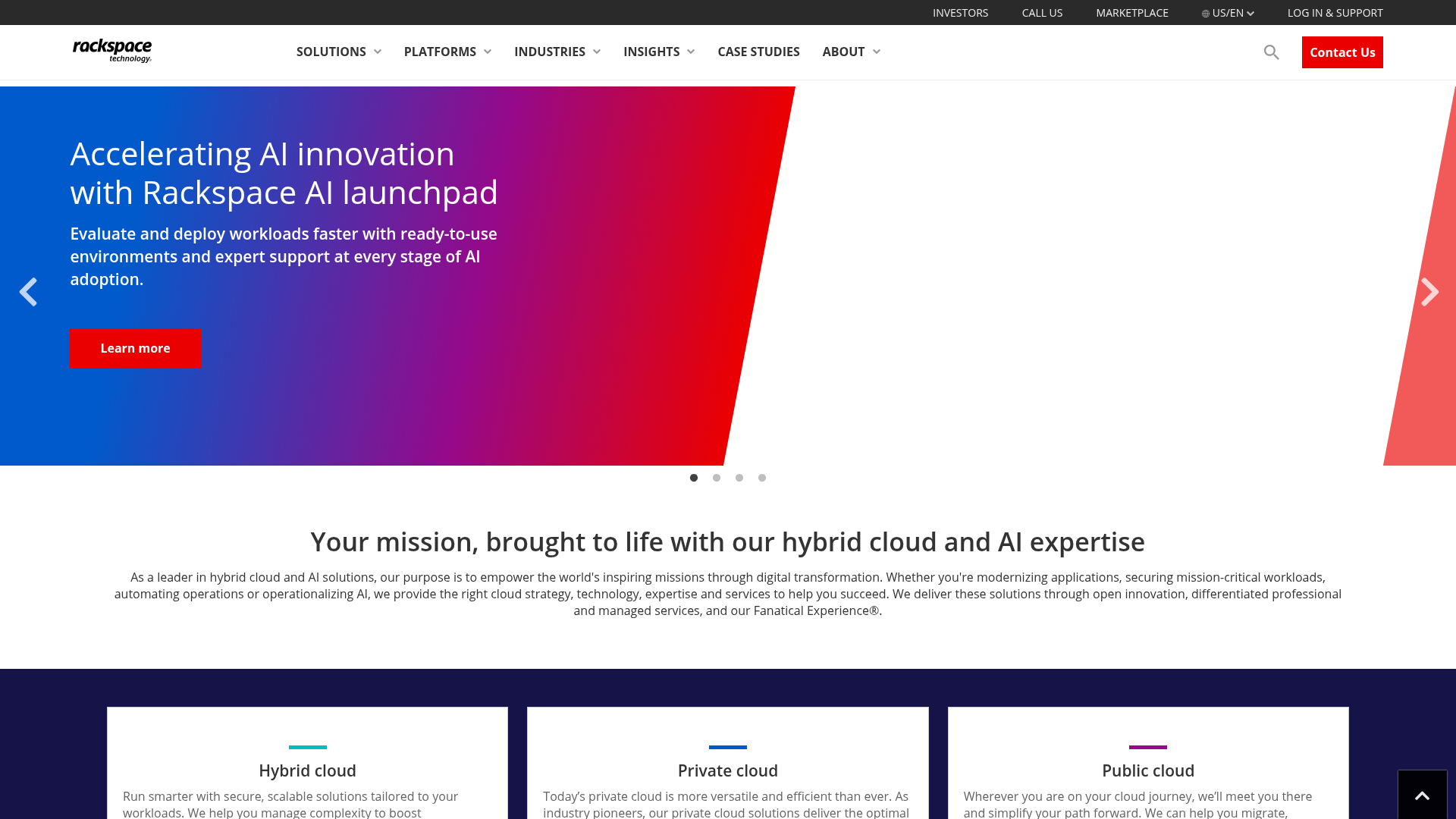Image resolution: width=1456 pixels, height=819 pixels.
Task: Navigate to CASE STUDIES
Action: click(758, 52)
